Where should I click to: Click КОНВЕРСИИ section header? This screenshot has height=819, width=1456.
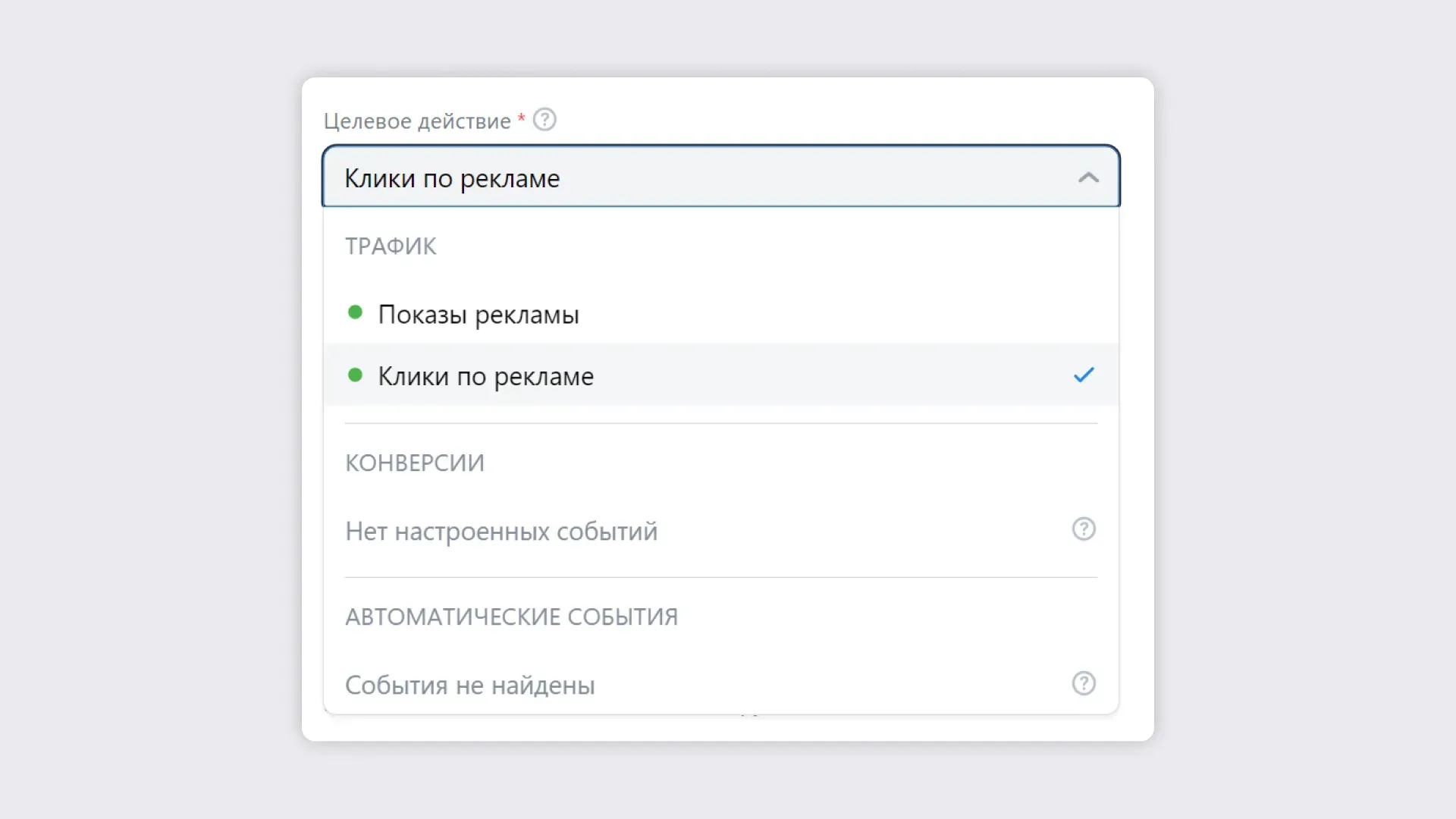click(415, 463)
